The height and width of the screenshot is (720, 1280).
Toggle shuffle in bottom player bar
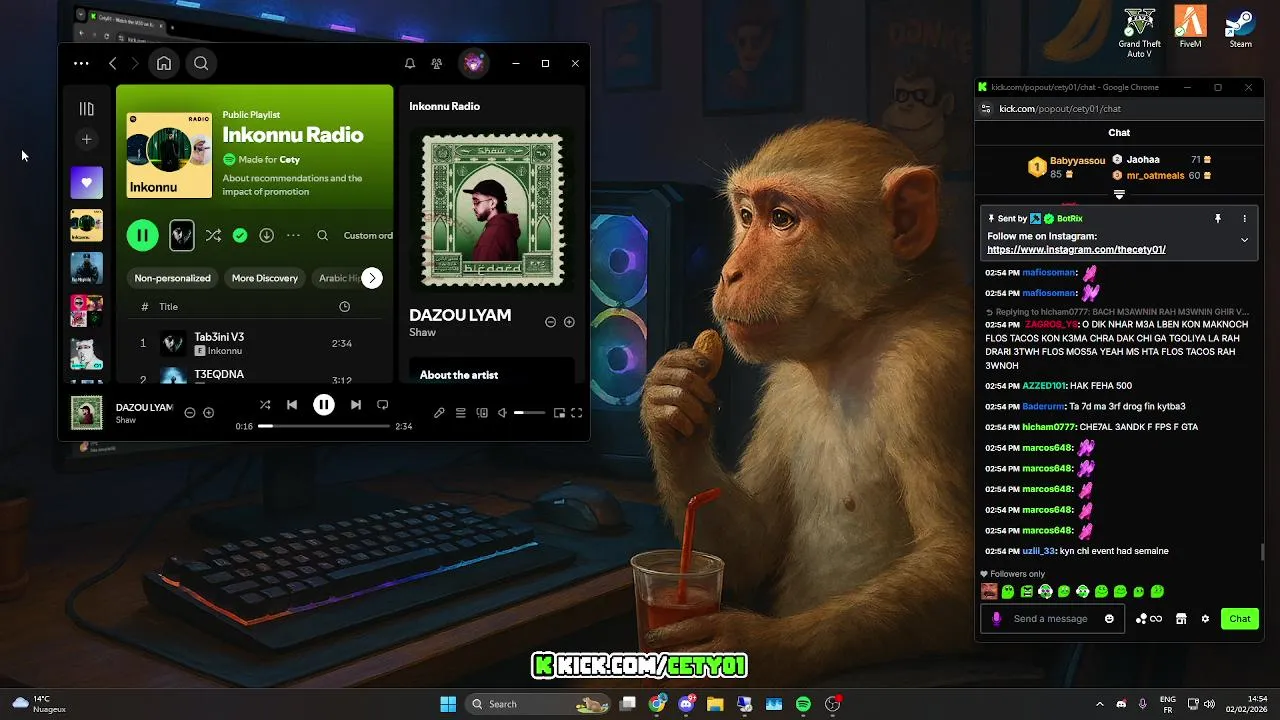[x=265, y=405]
